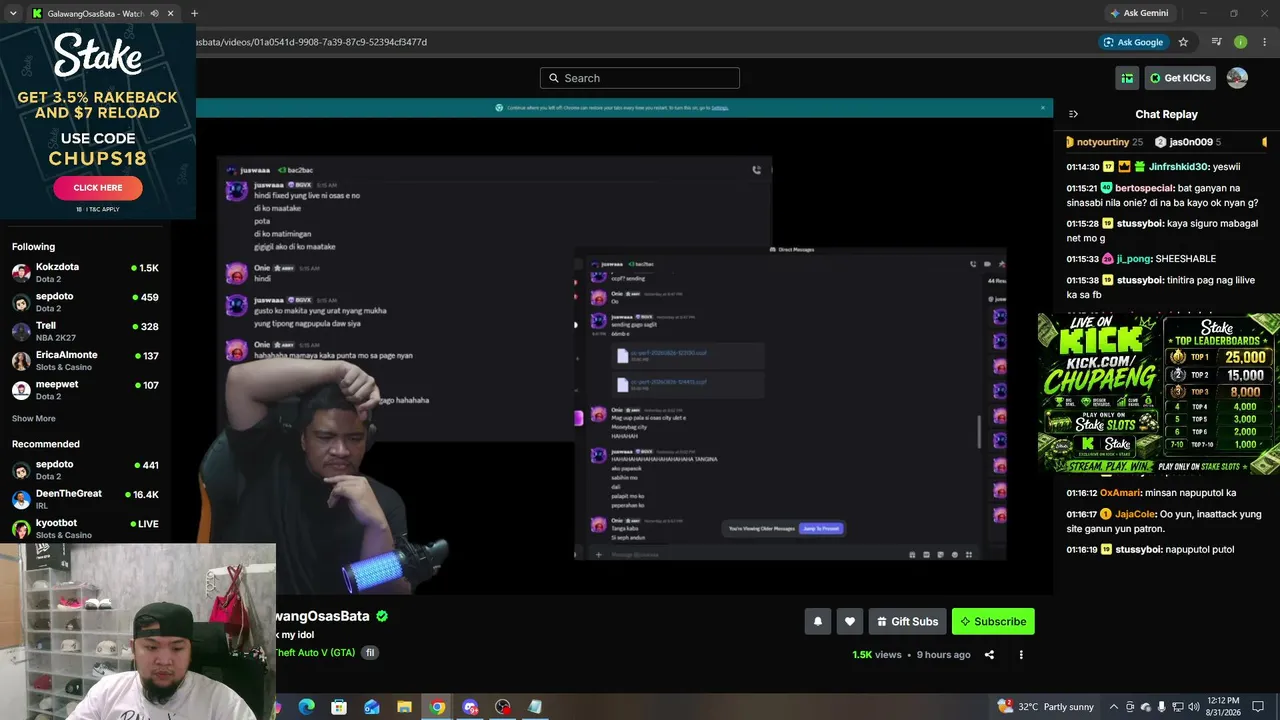Click the 01:16:19 chat timestamp
Viewport: 1280px width, 720px height.
click(x=1082, y=550)
